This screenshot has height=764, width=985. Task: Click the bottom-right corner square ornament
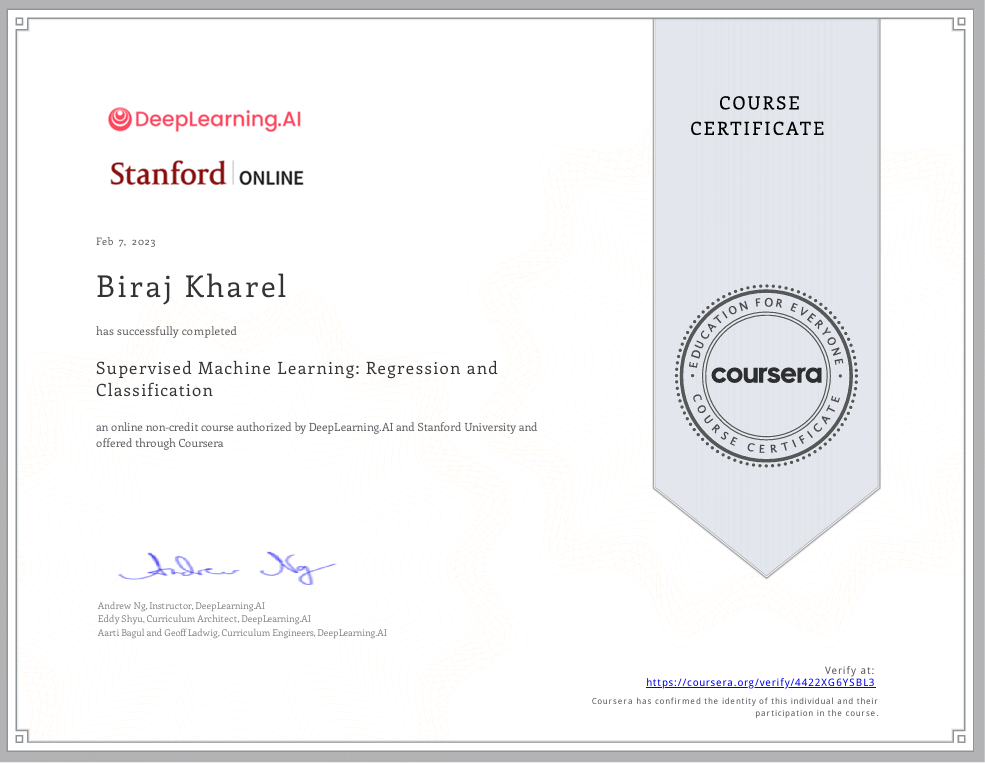(x=962, y=740)
